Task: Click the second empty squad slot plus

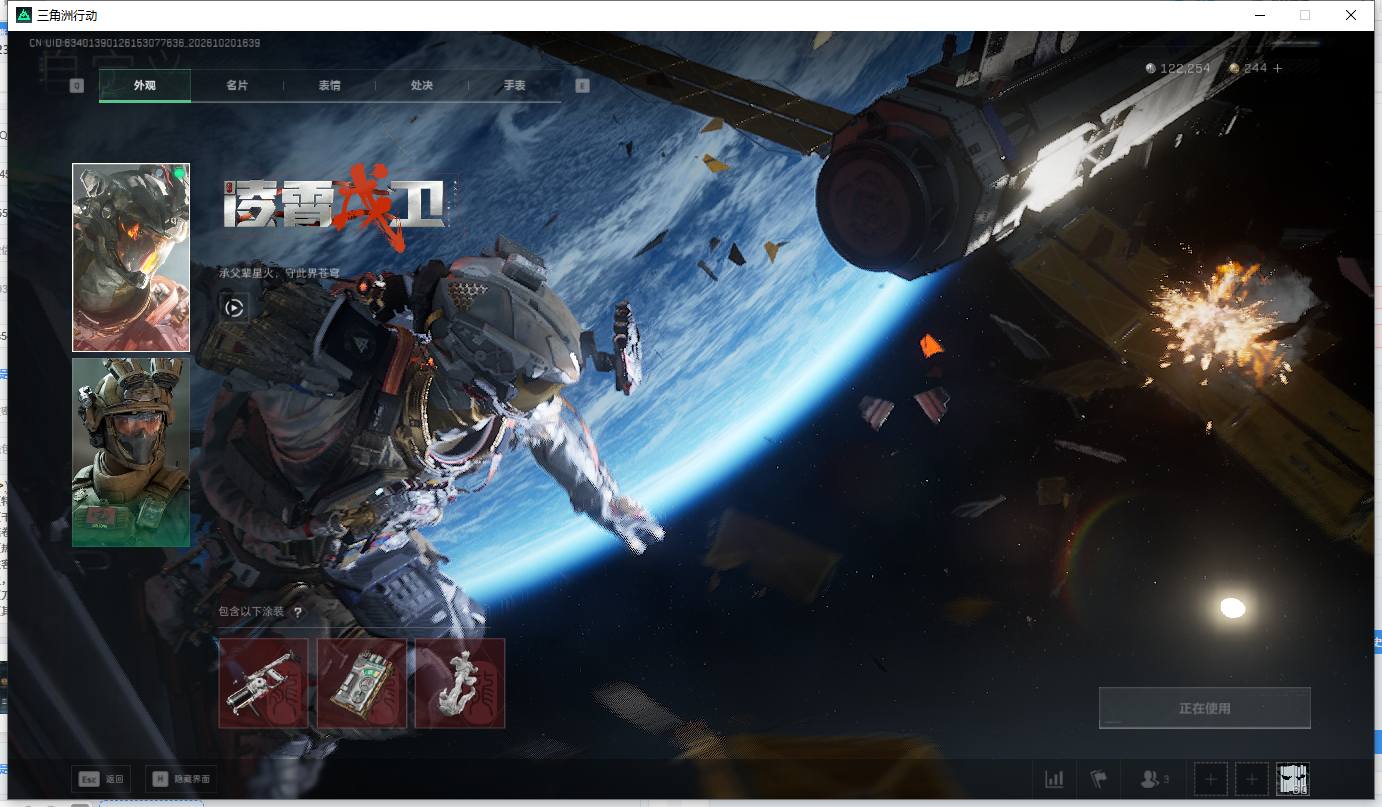Action: (x=1251, y=779)
